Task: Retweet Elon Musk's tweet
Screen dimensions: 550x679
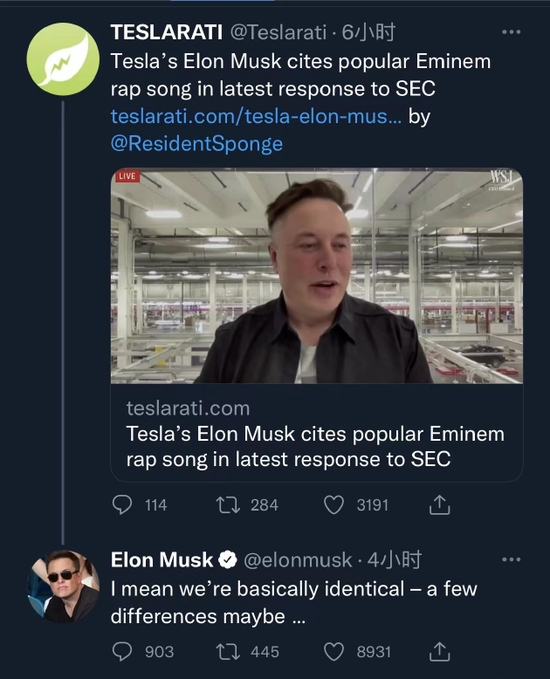Action: (228, 651)
